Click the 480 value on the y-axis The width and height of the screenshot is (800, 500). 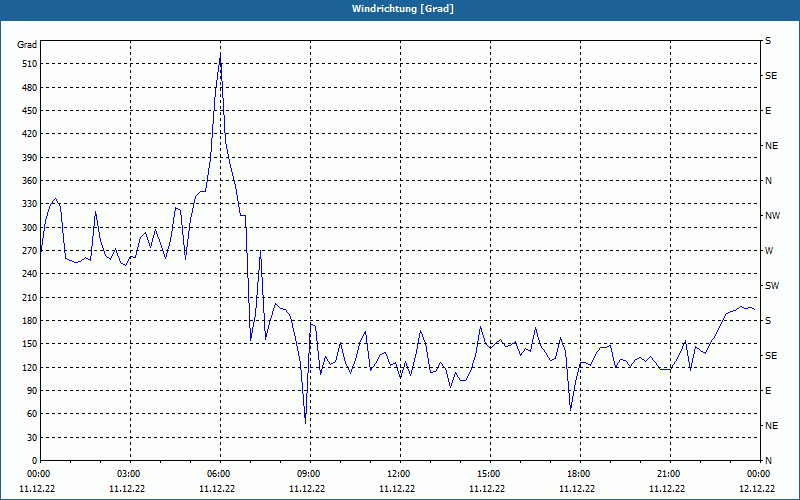[x=30, y=87]
